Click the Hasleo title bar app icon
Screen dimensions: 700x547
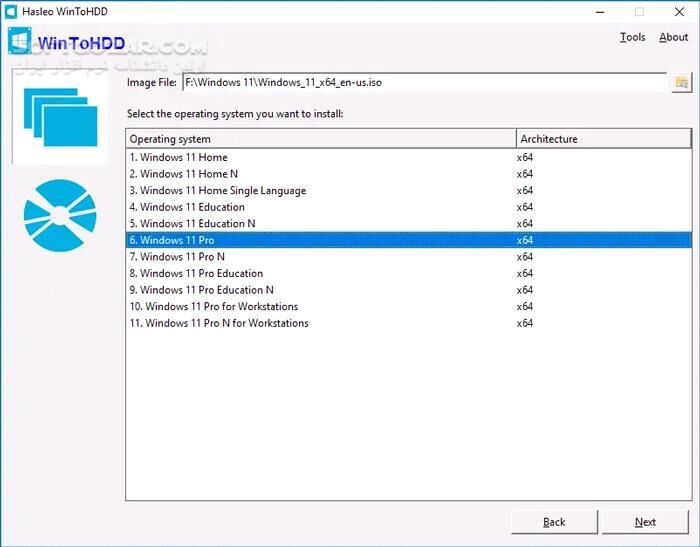coord(11,12)
